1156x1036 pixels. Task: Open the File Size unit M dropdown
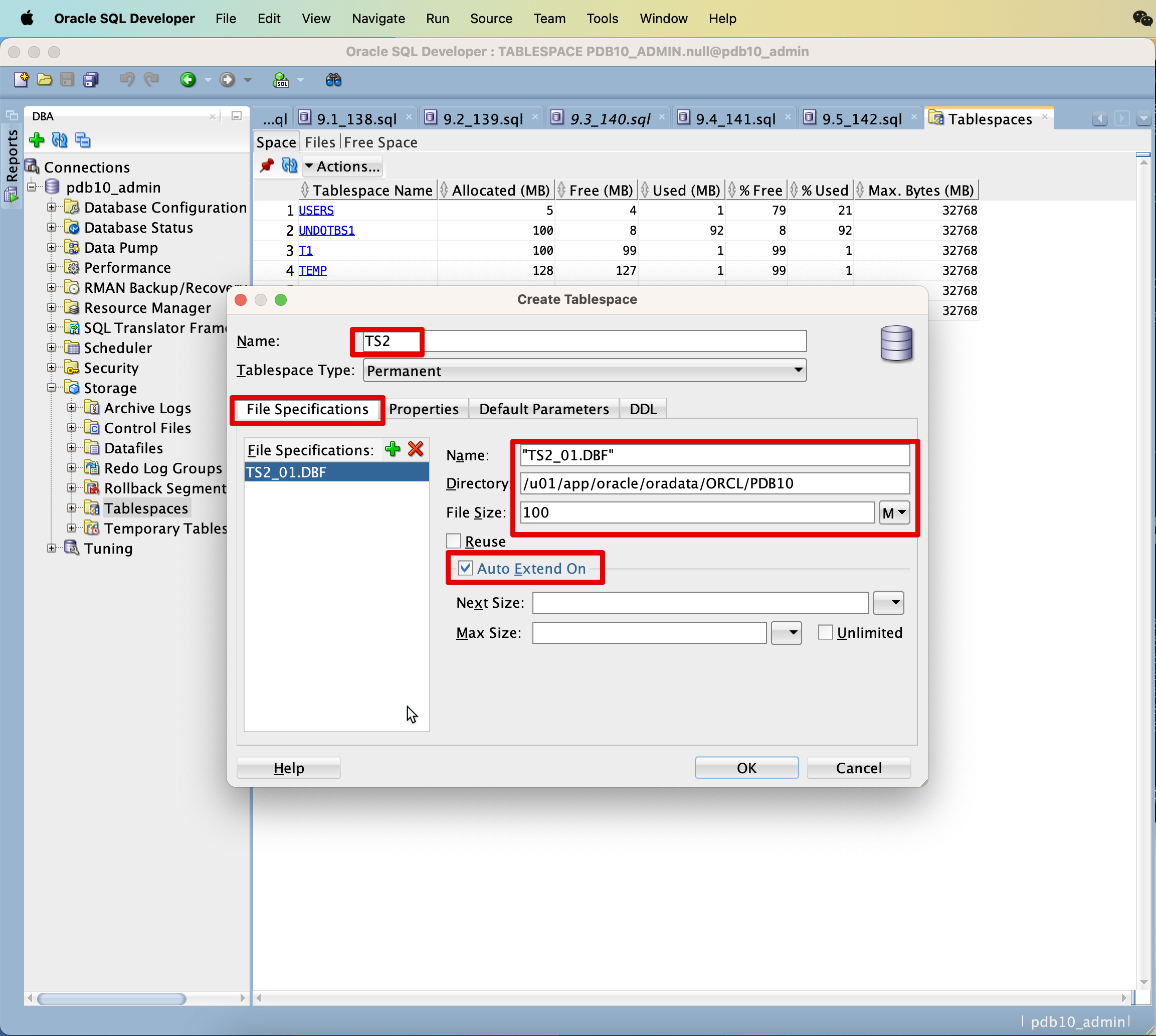pyautogui.click(x=895, y=513)
